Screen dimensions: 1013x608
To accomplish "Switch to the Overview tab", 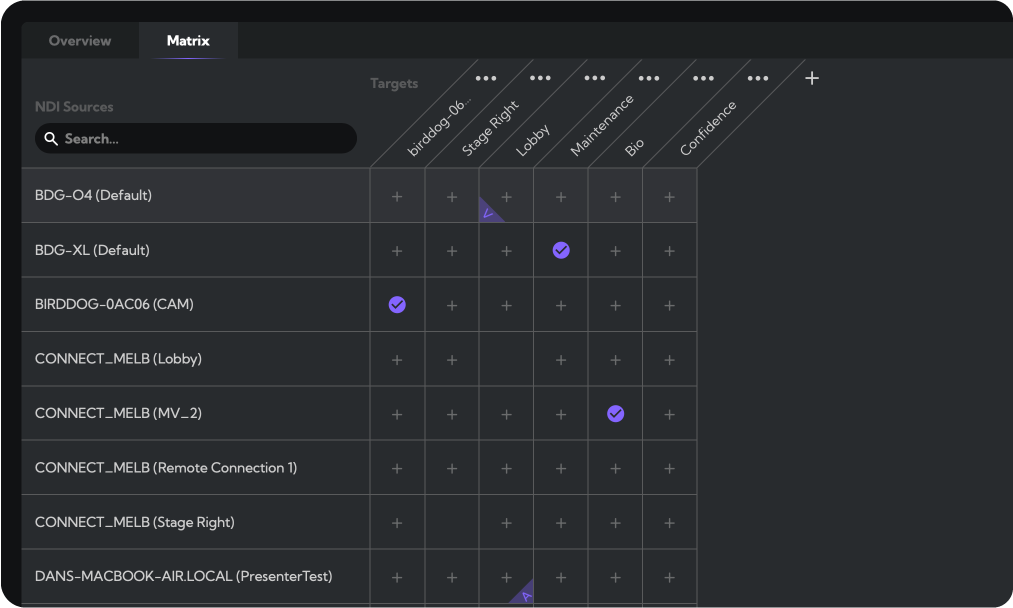I will point(80,41).
